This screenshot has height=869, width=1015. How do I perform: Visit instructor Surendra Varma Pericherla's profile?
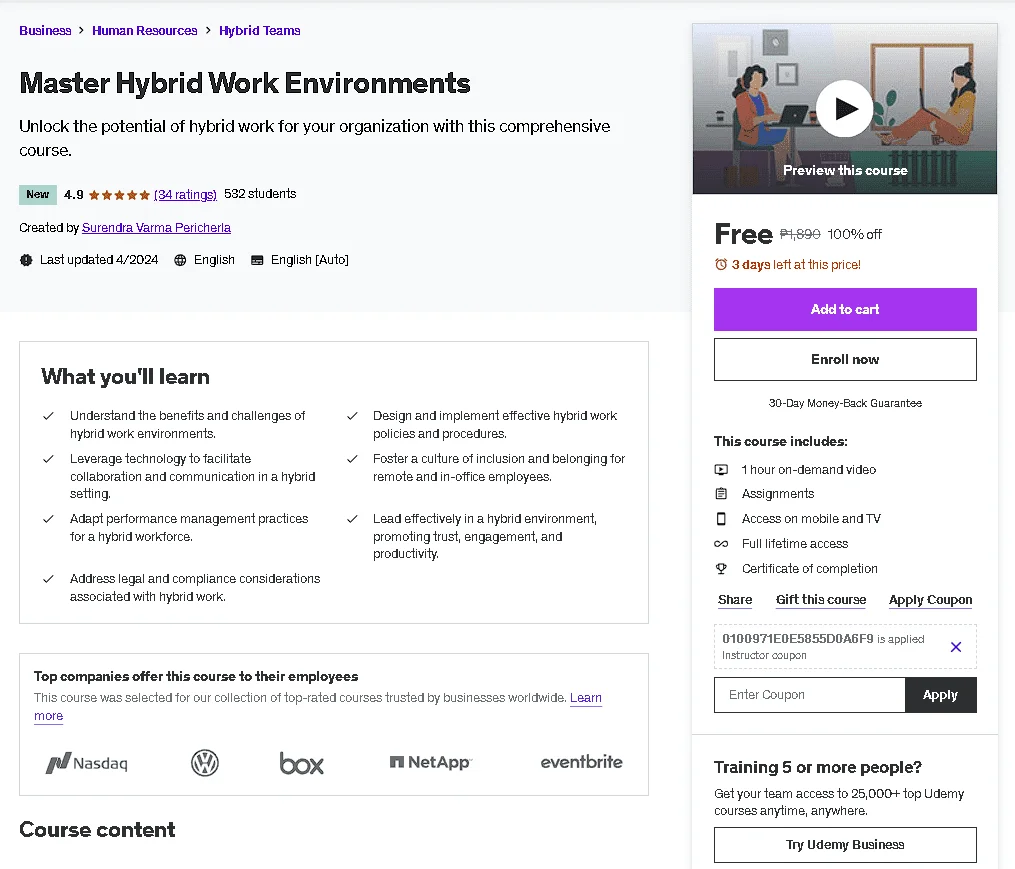[156, 228]
